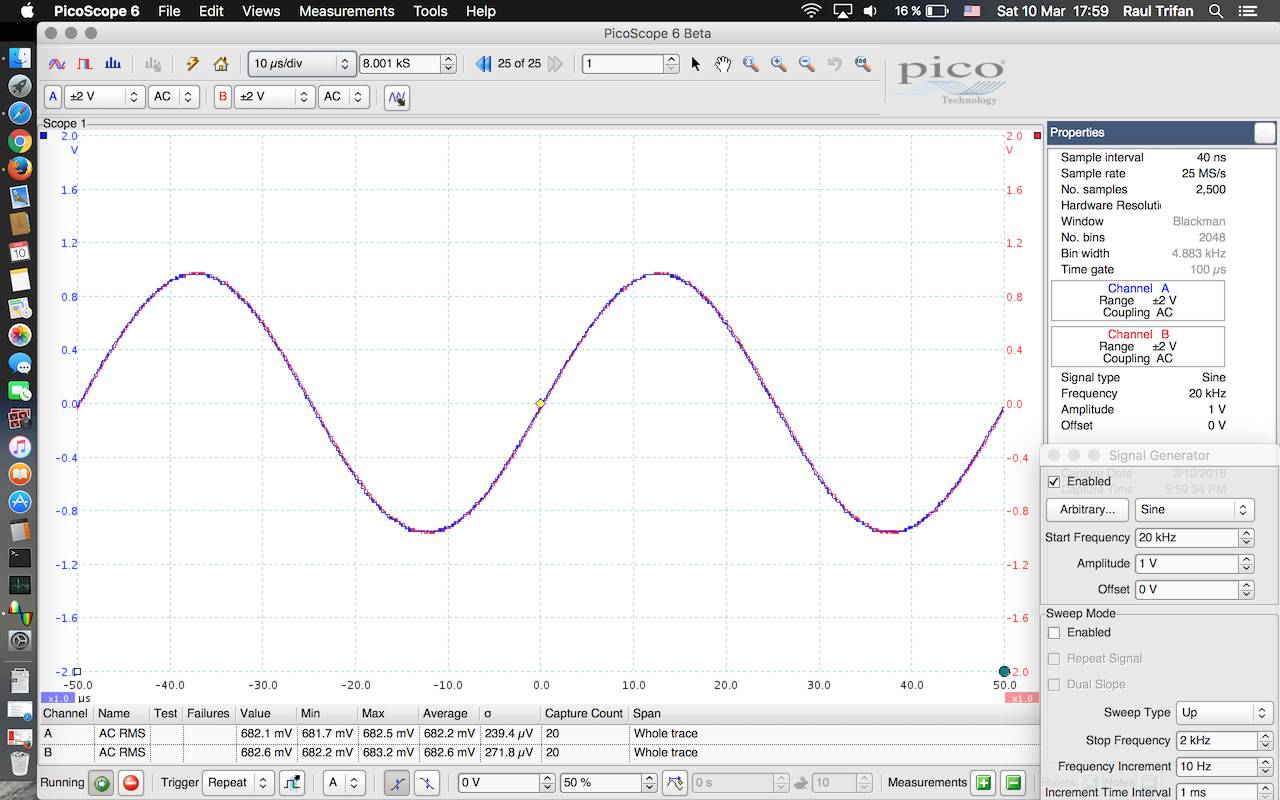Open advanced trigger settings icon
The height and width of the screenshot is (800, 1280).
pyautogui.click(x=292, y=783)
